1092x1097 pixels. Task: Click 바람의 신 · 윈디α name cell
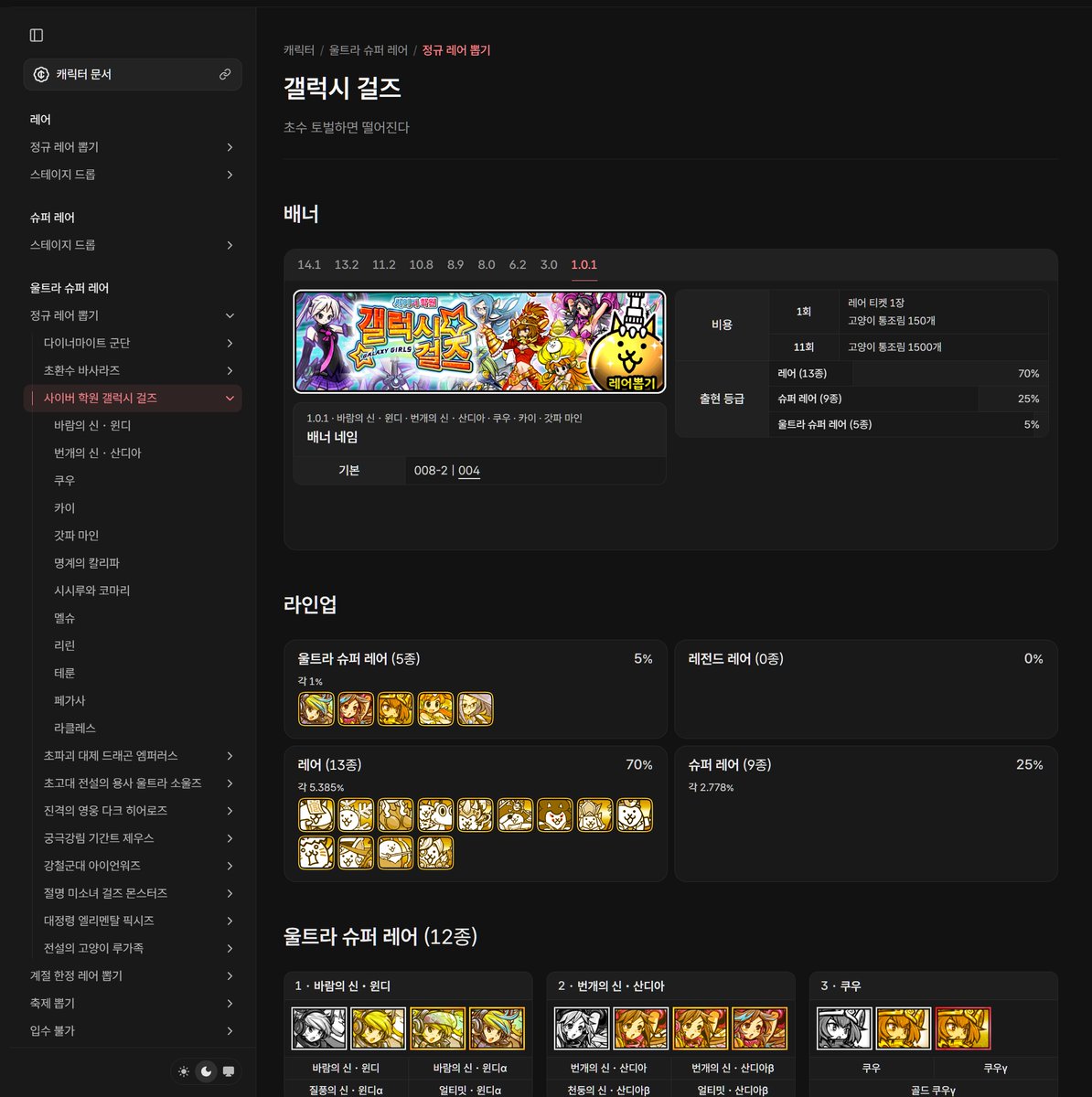pos(470,1068)
